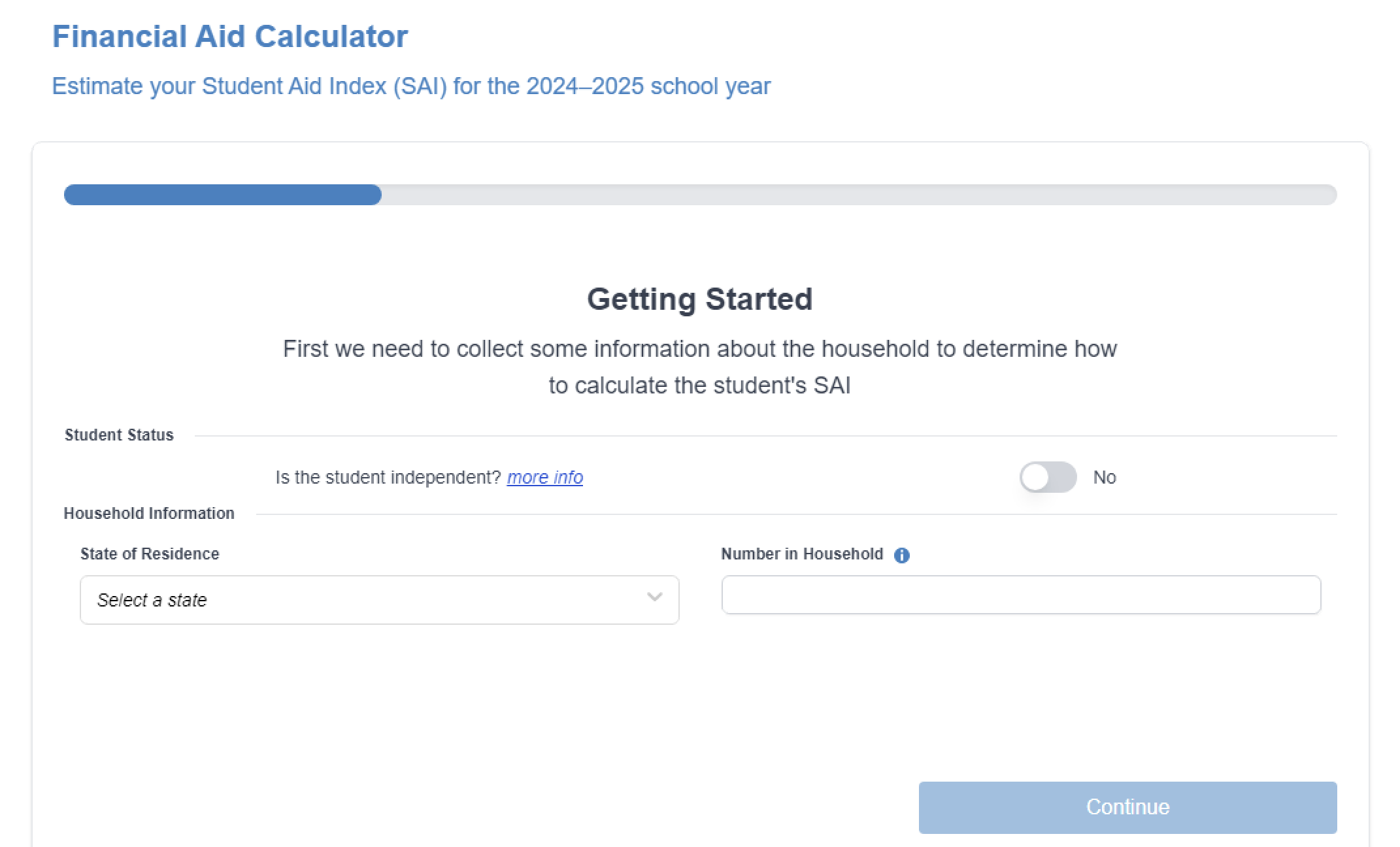Select the info badge next to the household field

click(902, 556)
